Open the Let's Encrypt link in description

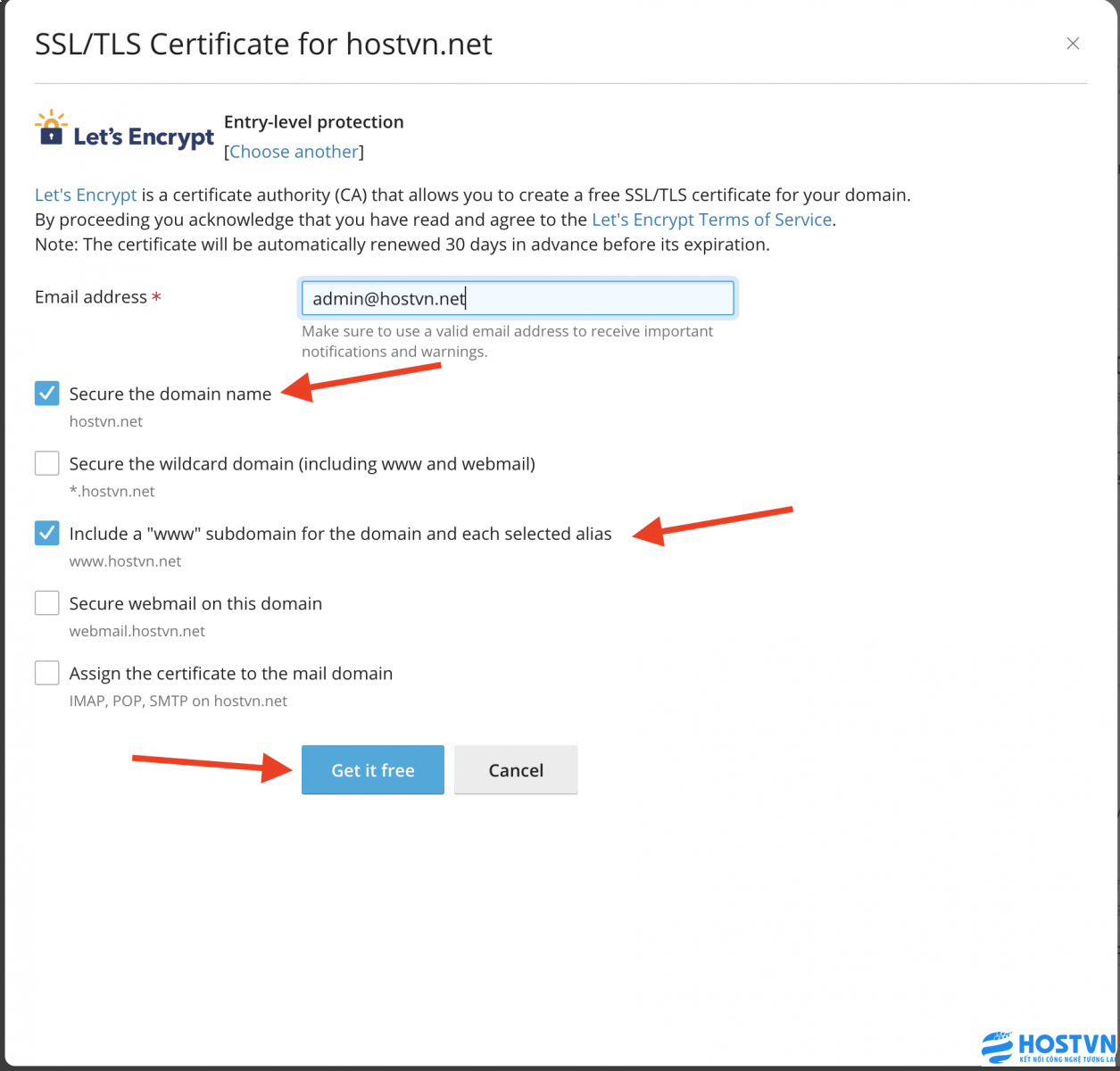click(x=86, y=195)
